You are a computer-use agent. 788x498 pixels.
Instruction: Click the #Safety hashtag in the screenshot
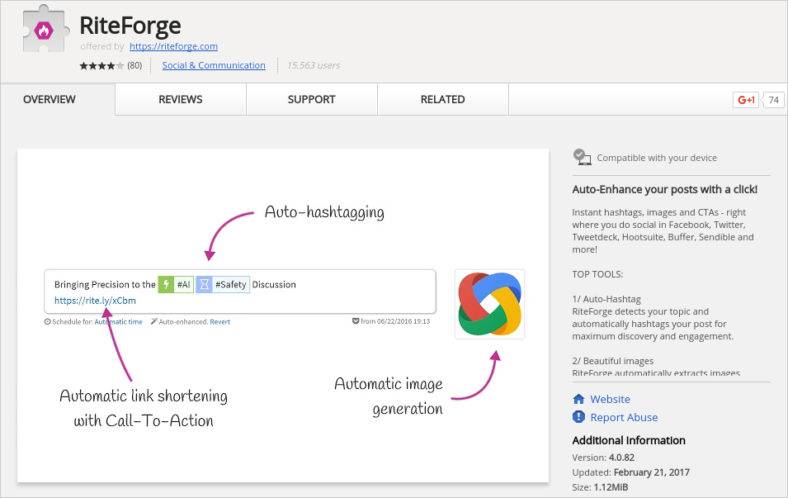point(231,284)
